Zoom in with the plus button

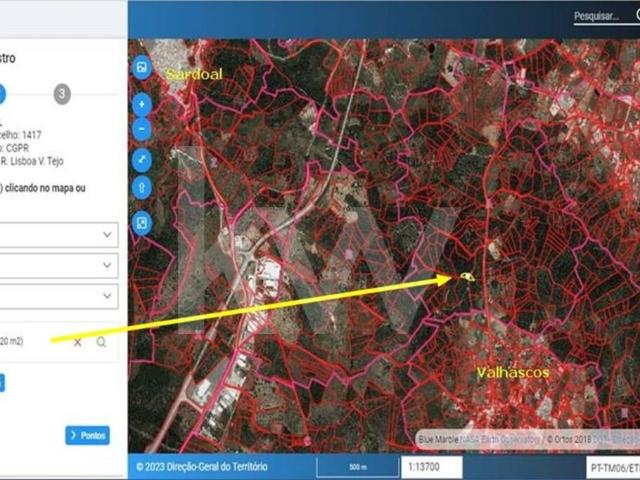(x=142, y=103)
